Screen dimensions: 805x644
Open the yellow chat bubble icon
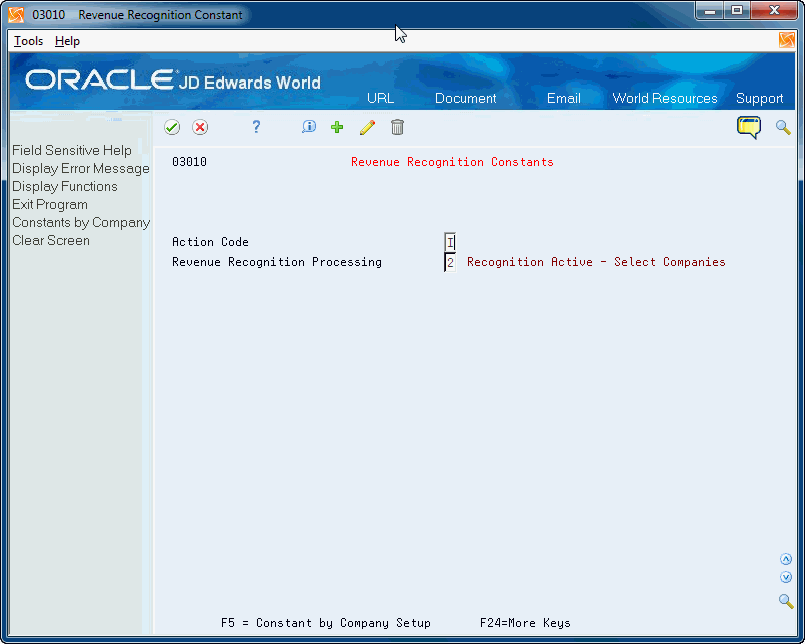749,127
